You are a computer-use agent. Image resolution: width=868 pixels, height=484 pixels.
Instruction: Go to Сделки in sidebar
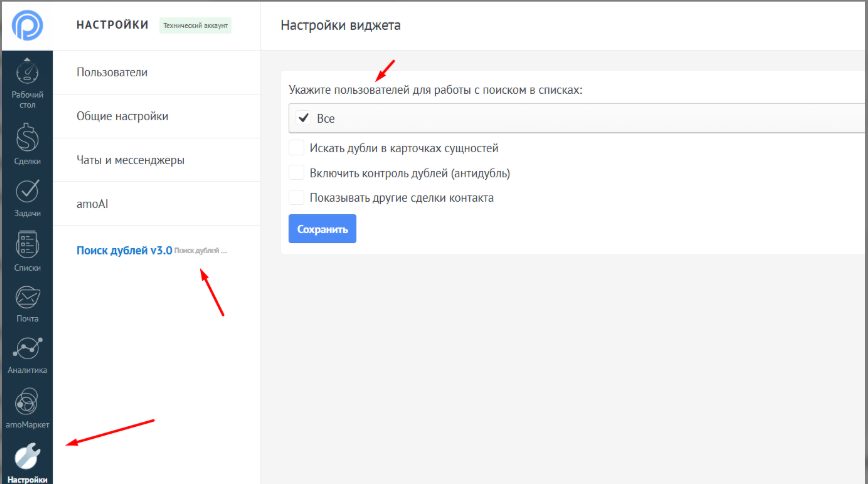pyautogui.click(x=28, y=139)
